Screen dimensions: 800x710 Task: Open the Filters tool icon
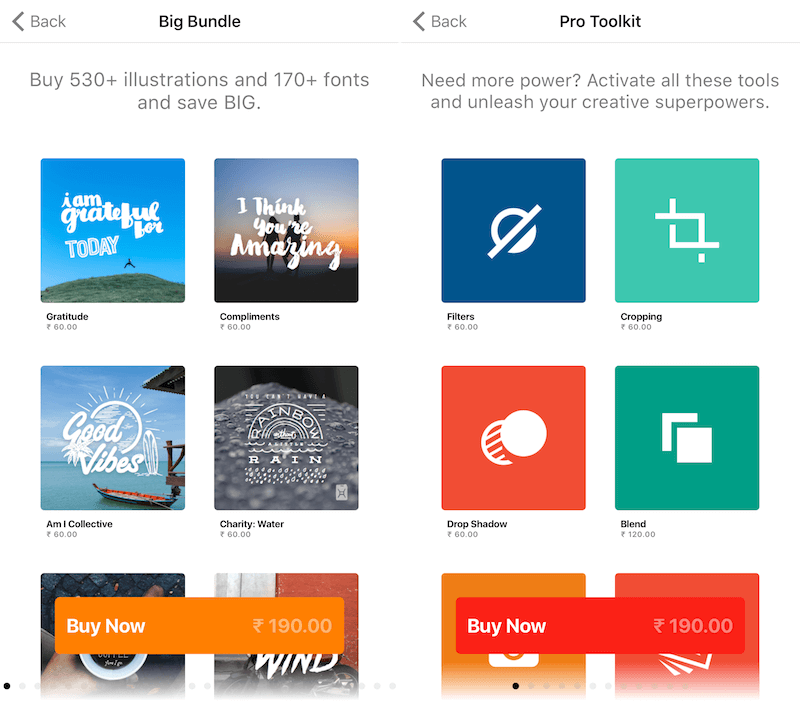(513, 230)
